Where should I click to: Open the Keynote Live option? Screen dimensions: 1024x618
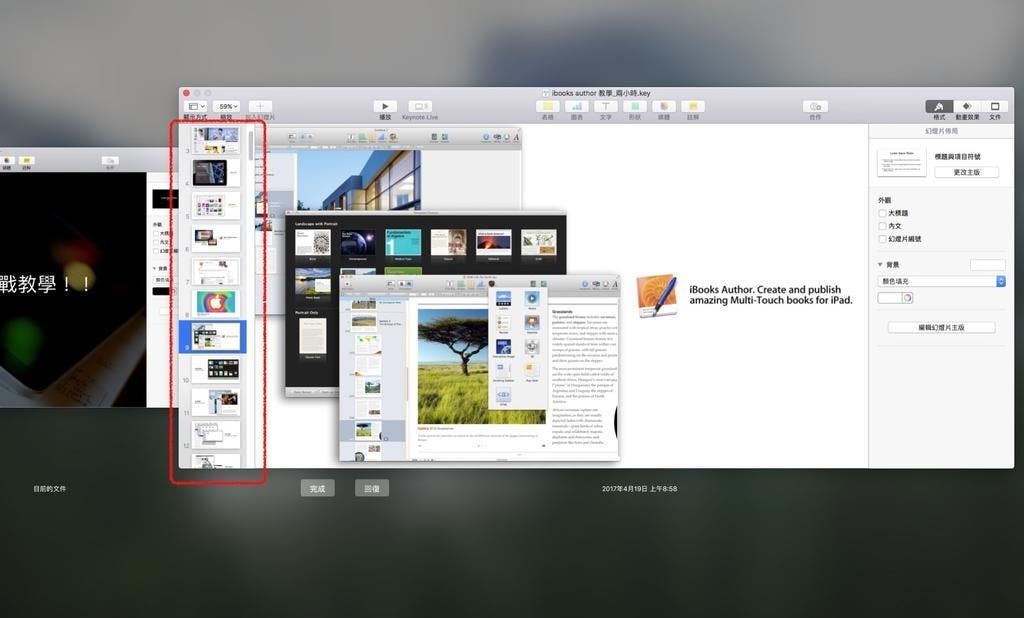tap(420, 106)
